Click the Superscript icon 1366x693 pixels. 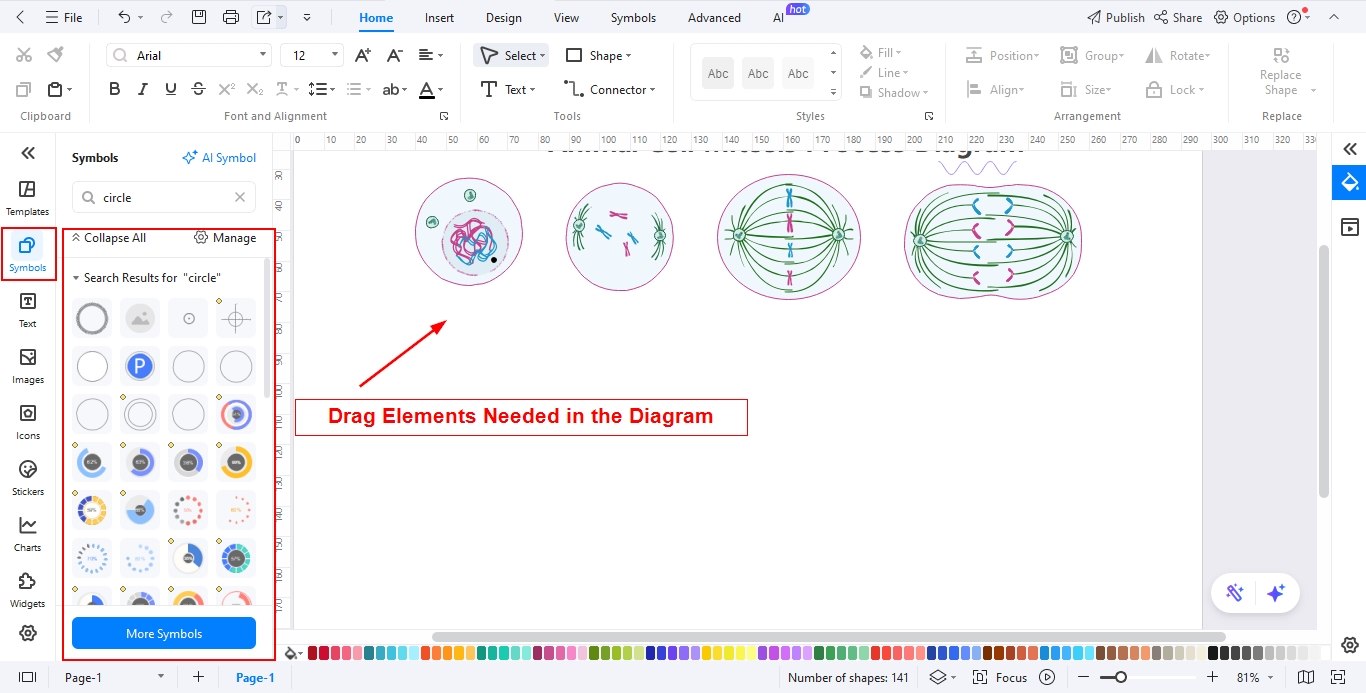[227, 89]
